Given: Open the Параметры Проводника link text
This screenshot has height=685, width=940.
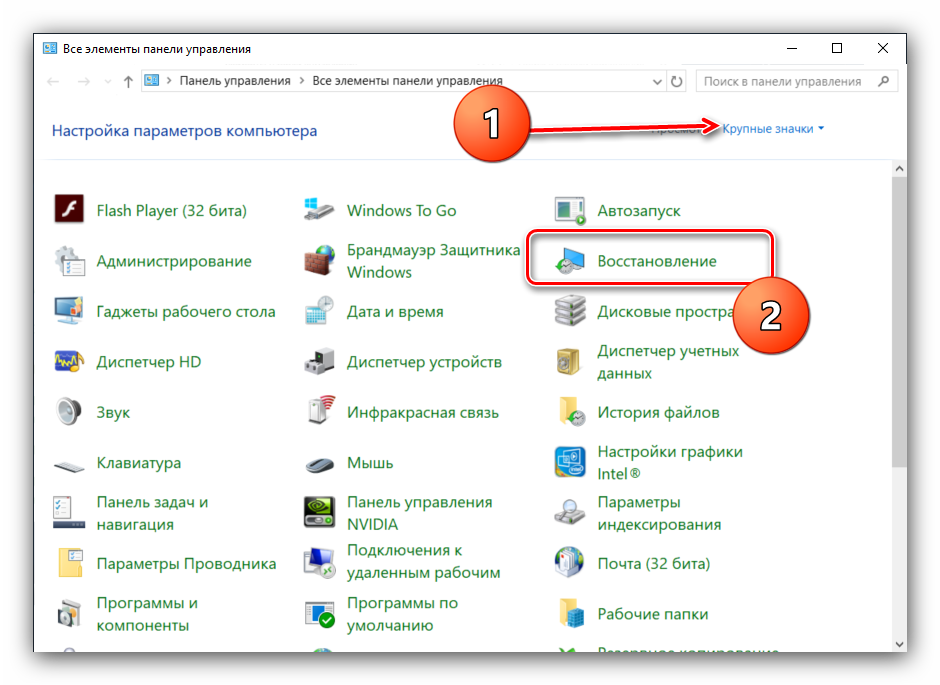Looking at the screenshot, I should point(186,563).
